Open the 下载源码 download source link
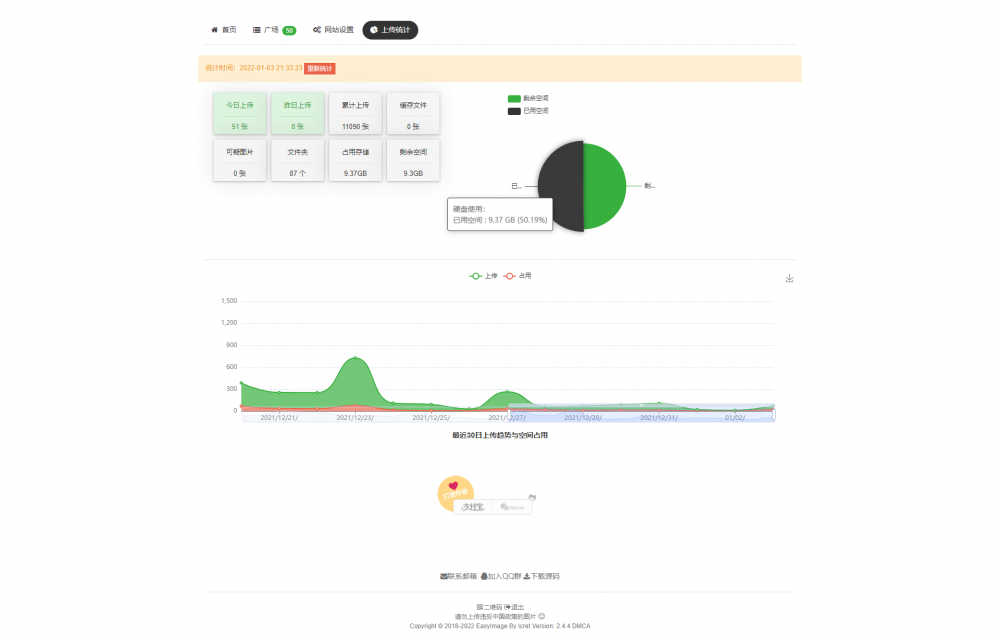The image size is (1000, 636). (x=541, y=576)
